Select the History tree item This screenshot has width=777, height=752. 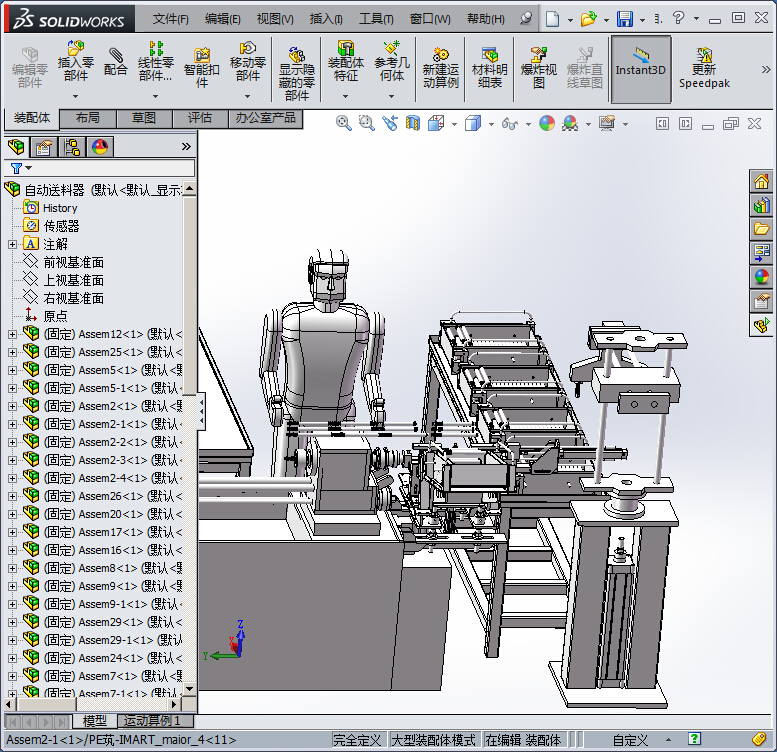tap(60, 208)
